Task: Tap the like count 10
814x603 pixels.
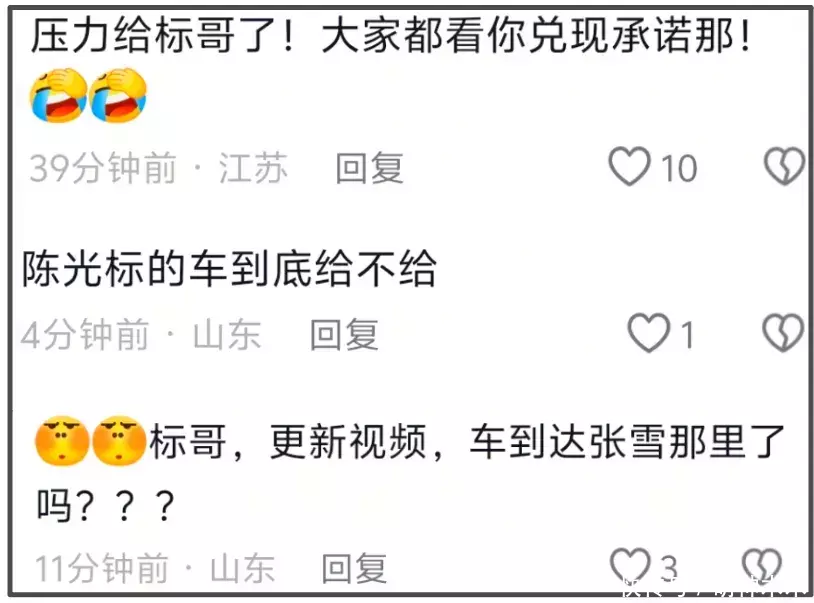Action: pos(679,168)
